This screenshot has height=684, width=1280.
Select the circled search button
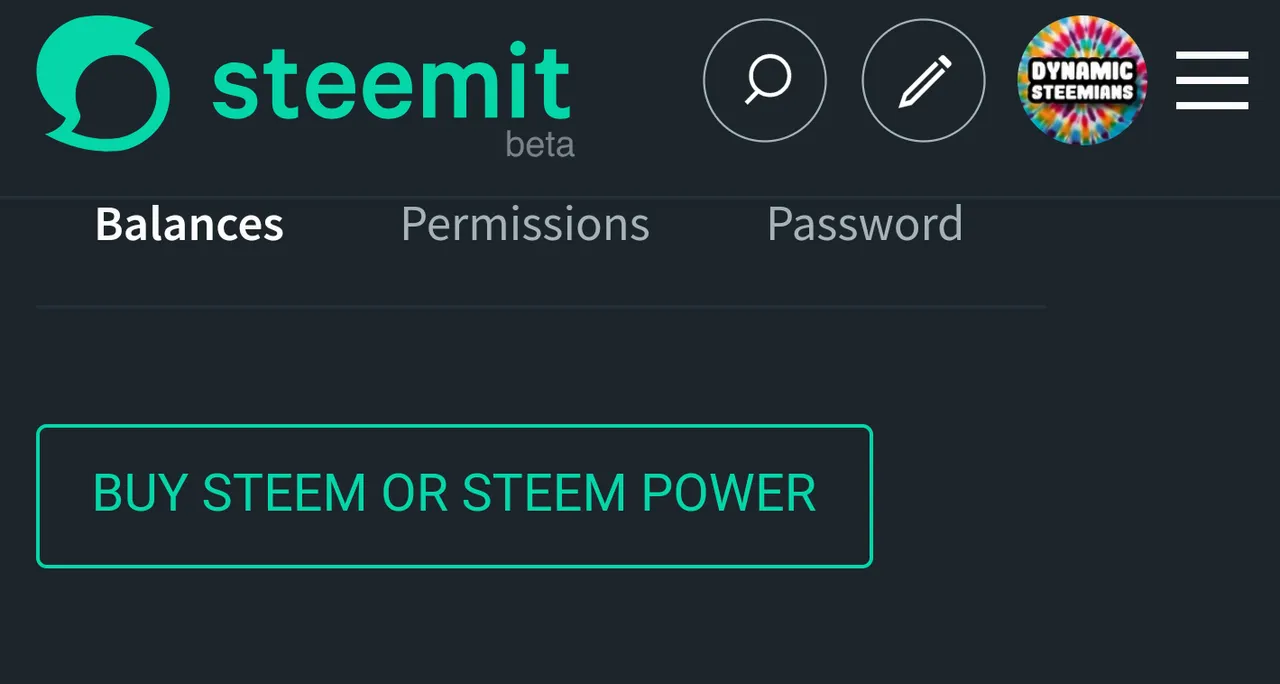(x=765, y=80)
